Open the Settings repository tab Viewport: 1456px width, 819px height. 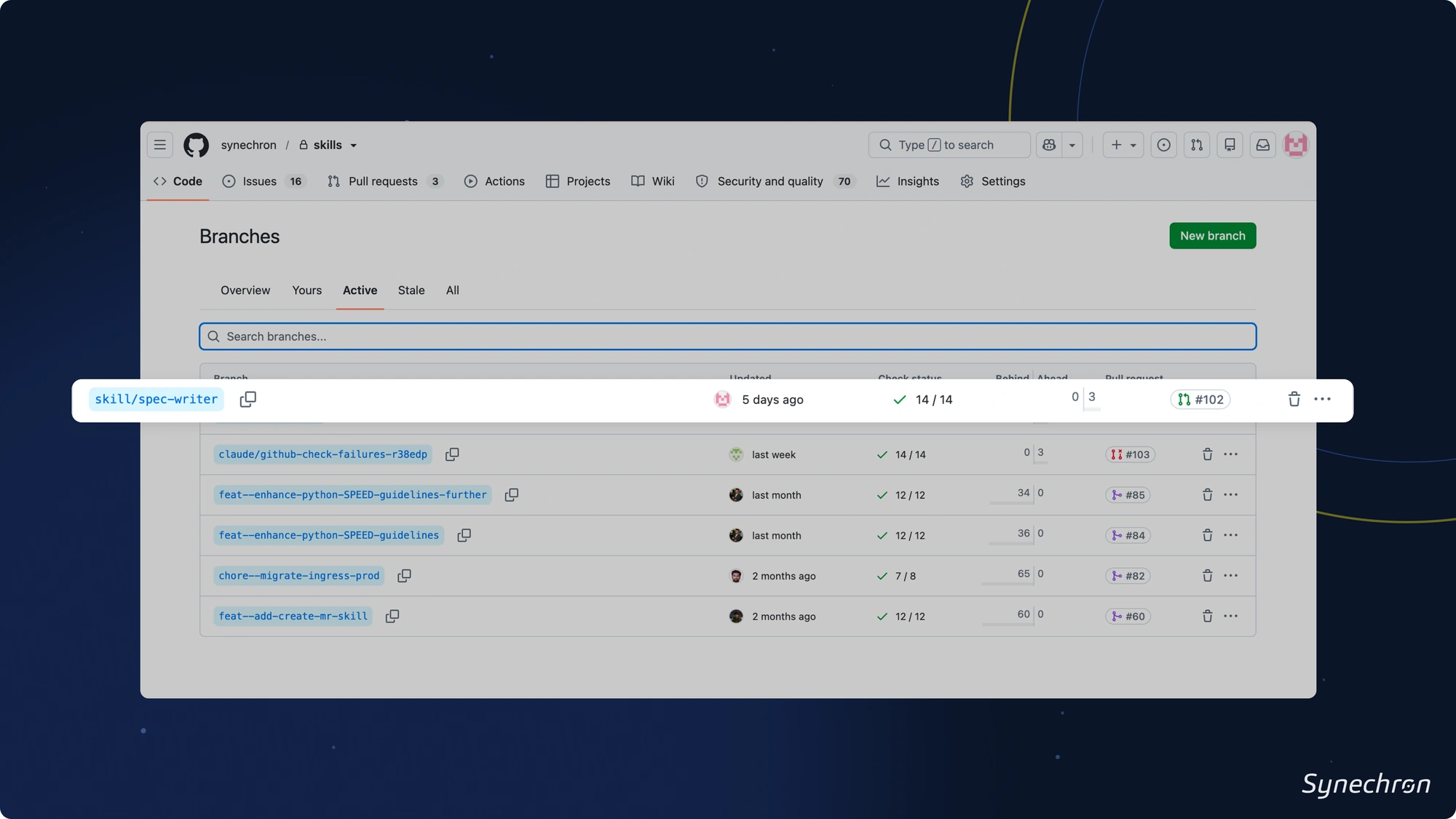click(993, 181)
